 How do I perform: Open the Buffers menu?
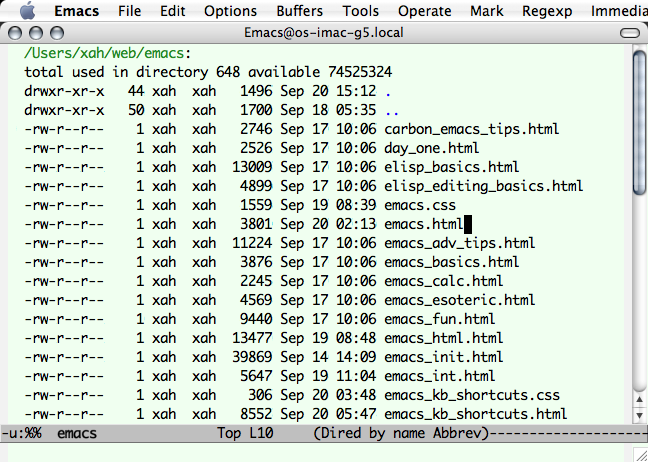[300, 11]
